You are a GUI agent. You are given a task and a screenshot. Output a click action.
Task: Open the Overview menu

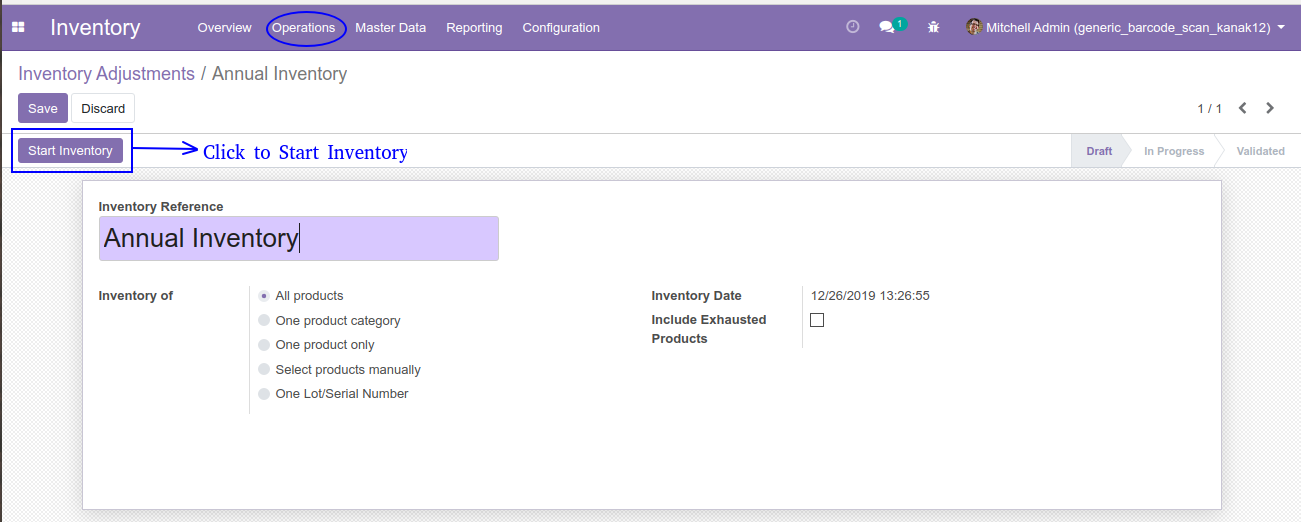224,28
